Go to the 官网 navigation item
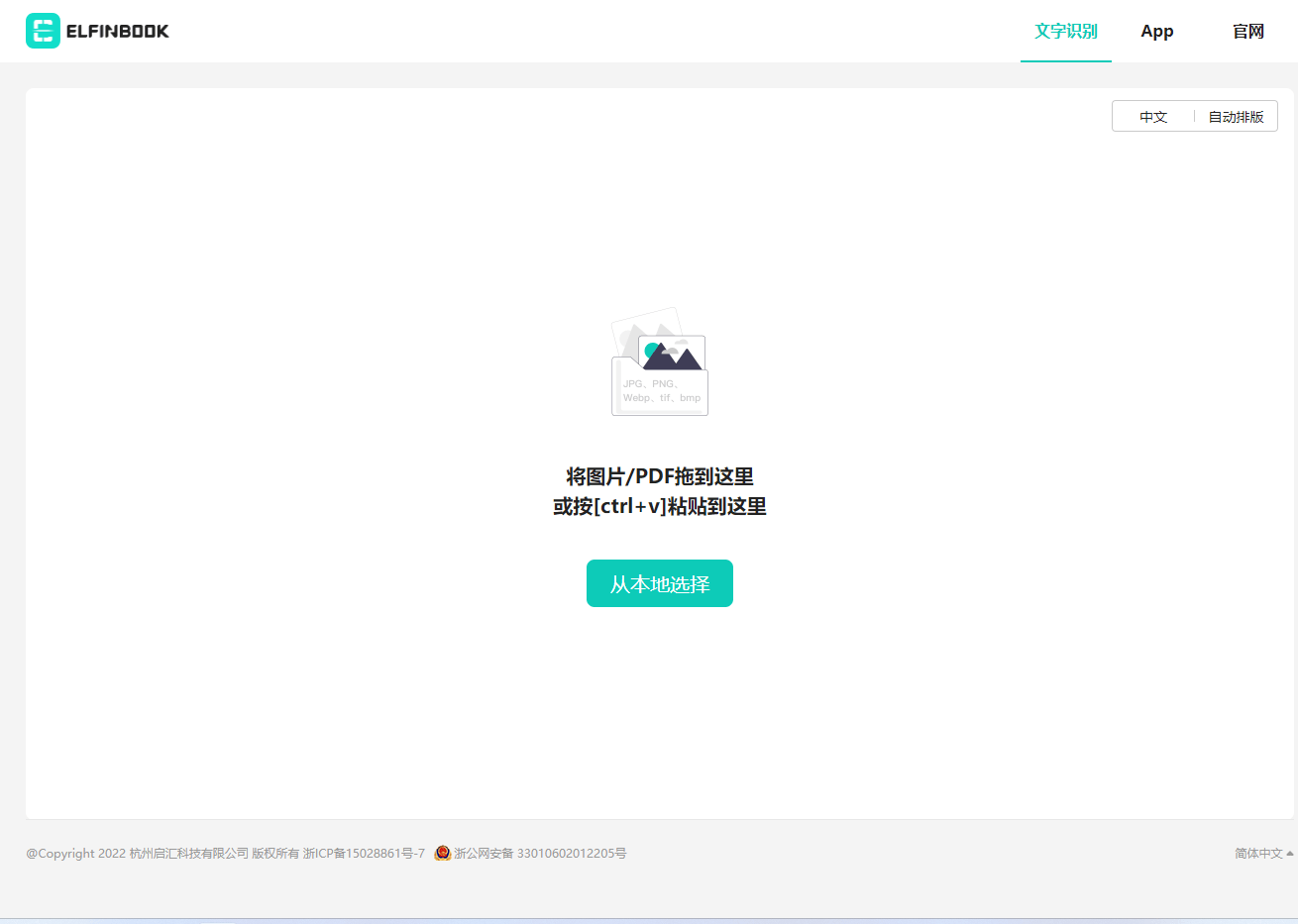The width and height of the screenshot is (1298, 924). point(1247,32)
